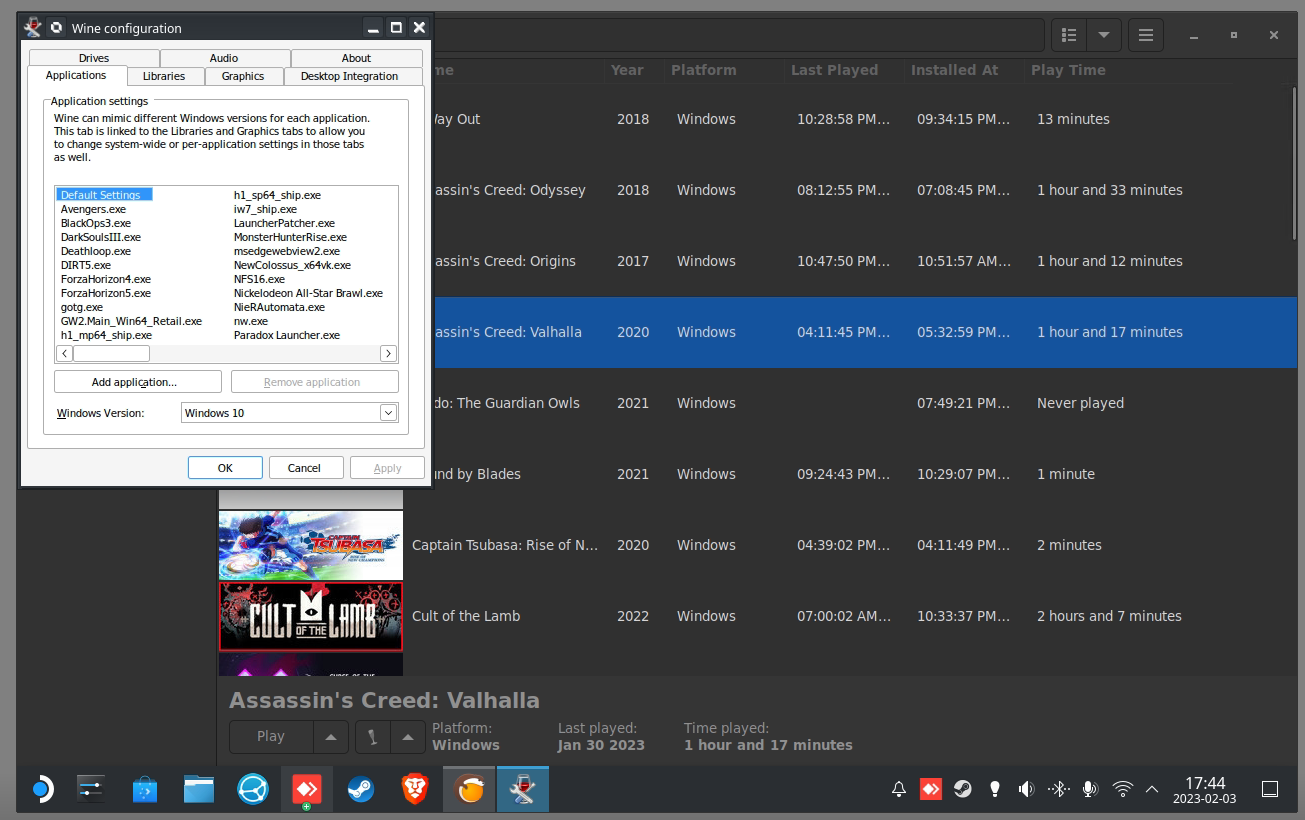1305x820 pixels.
Task: Select Default Settings in the application list
Action: point(104,195)
